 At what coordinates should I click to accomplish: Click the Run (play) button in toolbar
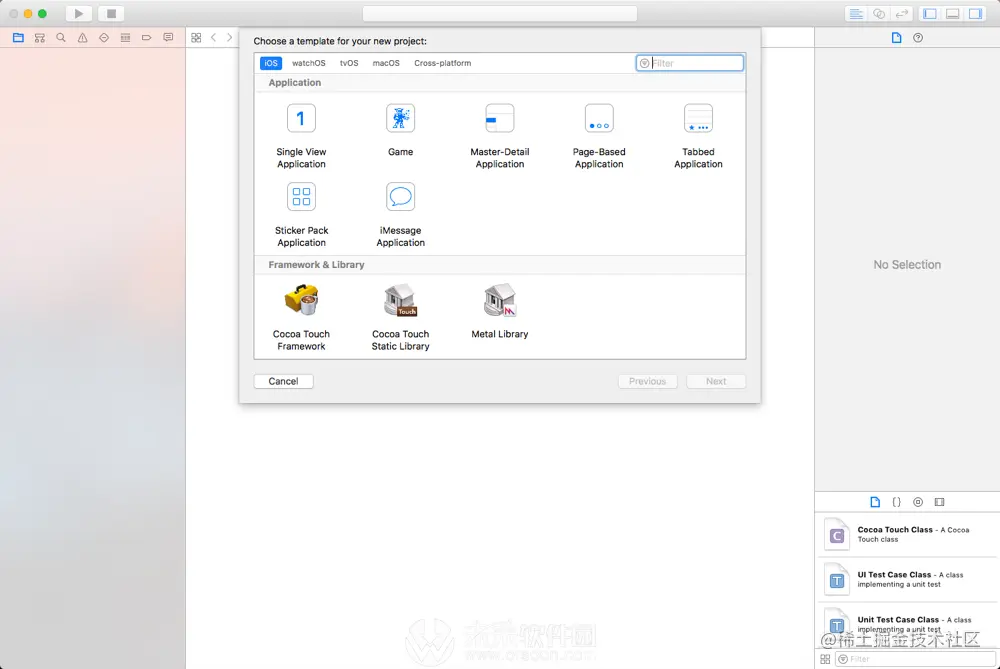click(x=78, y=13)
